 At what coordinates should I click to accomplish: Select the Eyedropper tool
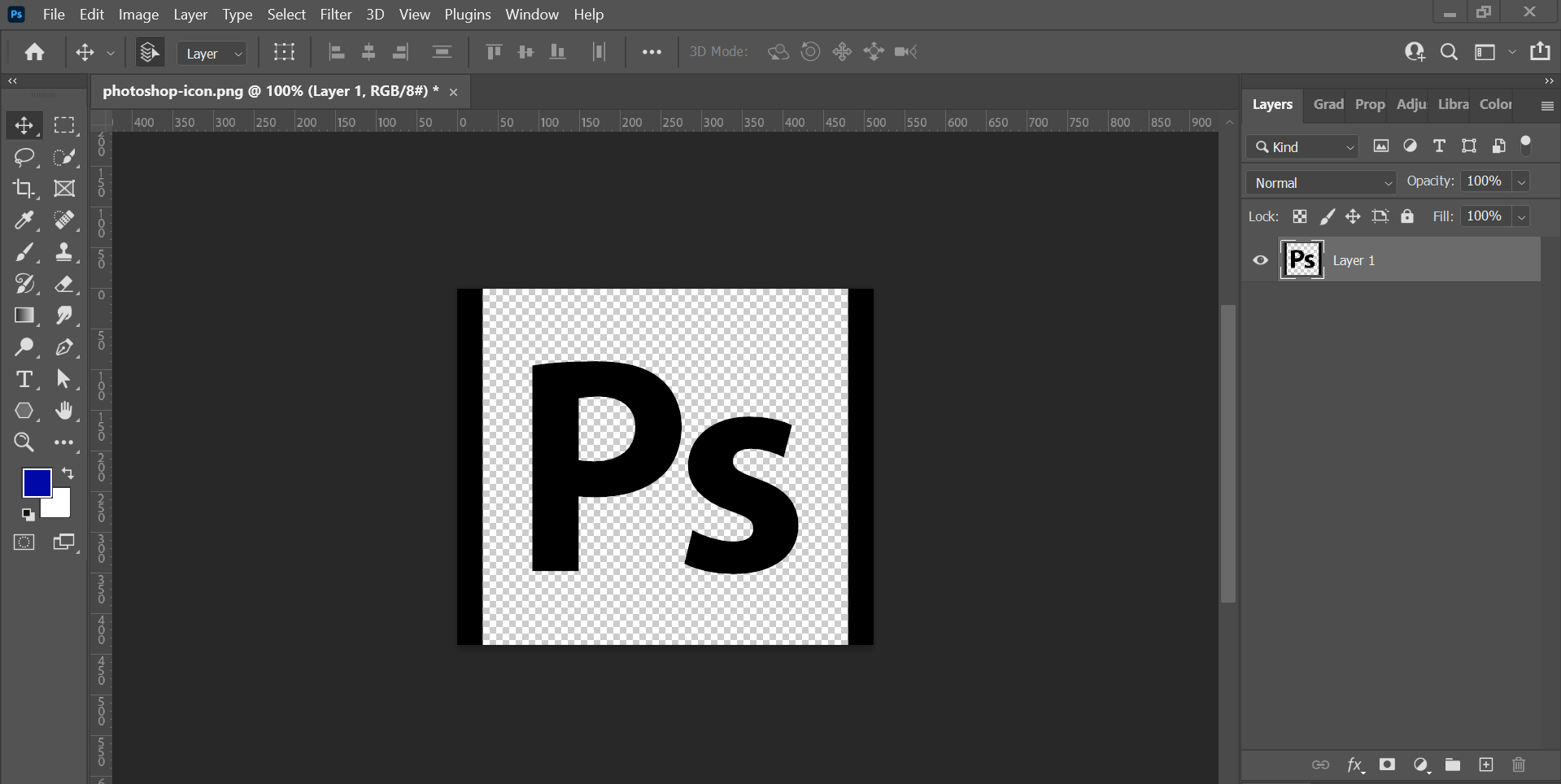(24, 220)
